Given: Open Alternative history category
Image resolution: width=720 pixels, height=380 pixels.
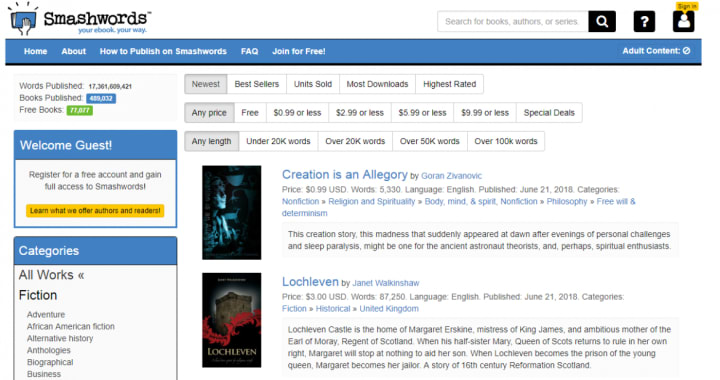Looking at the screenshot, I should 60,338.
